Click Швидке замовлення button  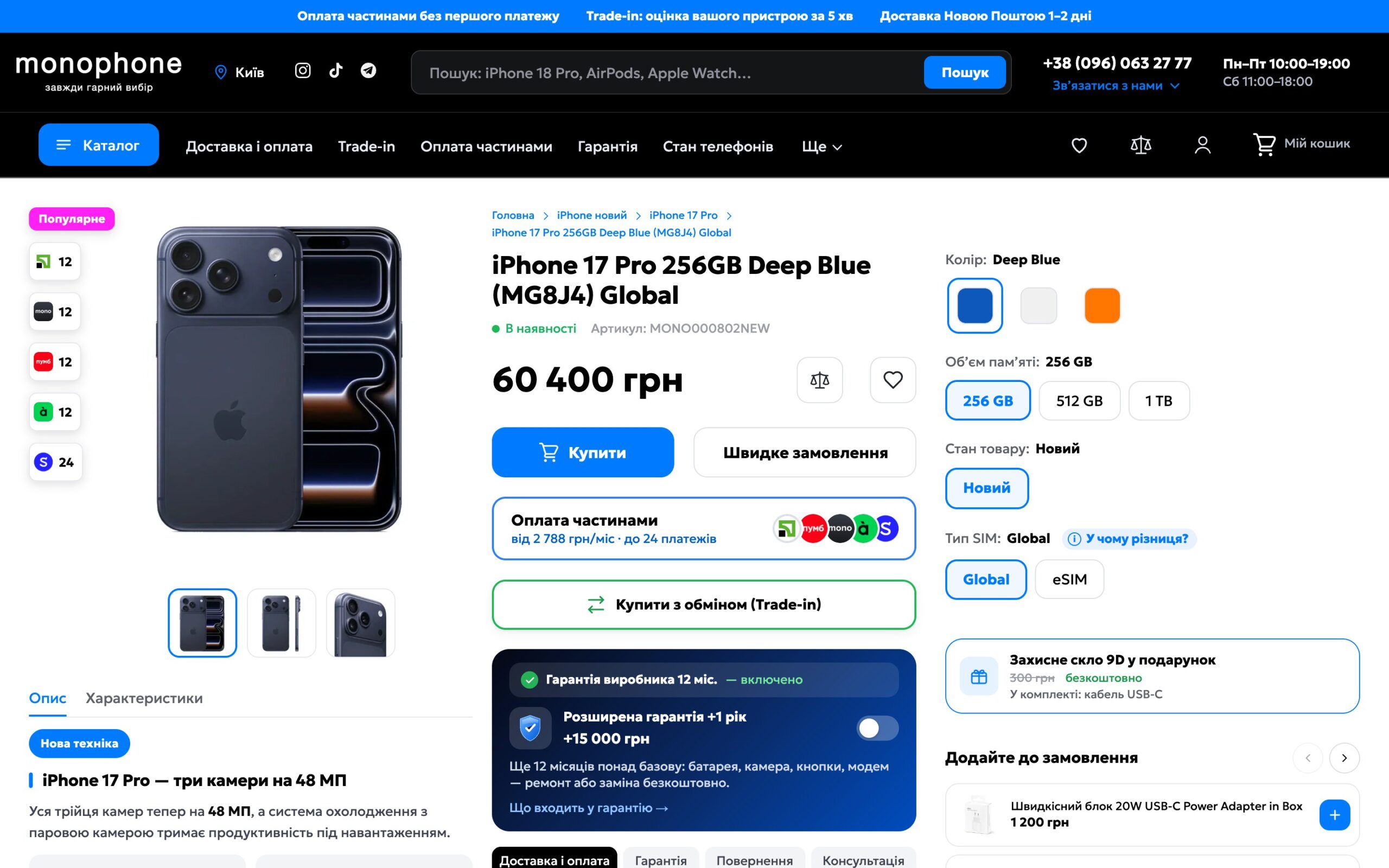[x=805, y=452]
